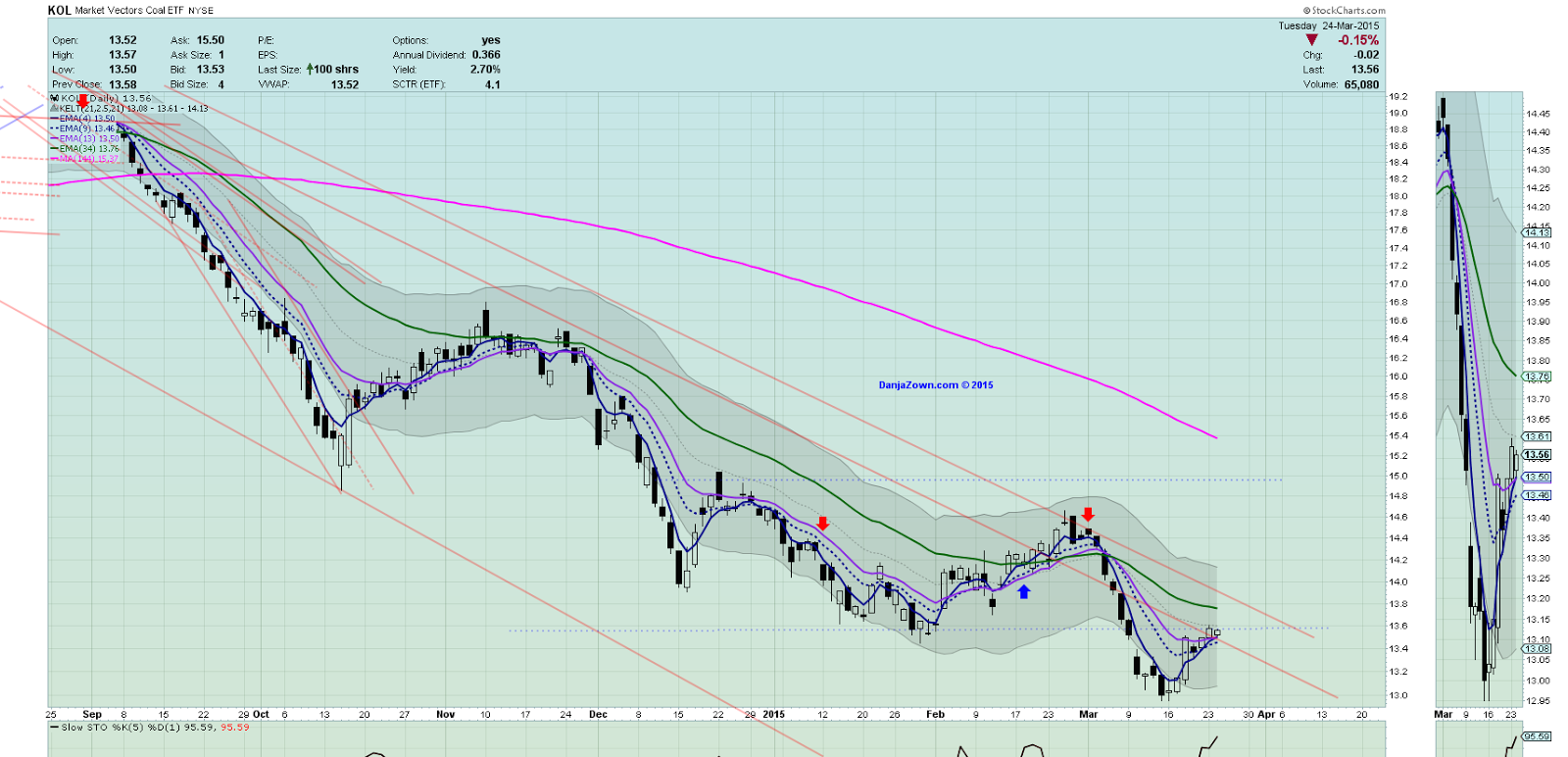Click the 13.08 price tag on zoom panel
The width and height of the screenshot is (1568, 757).
tap(1538, 648)
